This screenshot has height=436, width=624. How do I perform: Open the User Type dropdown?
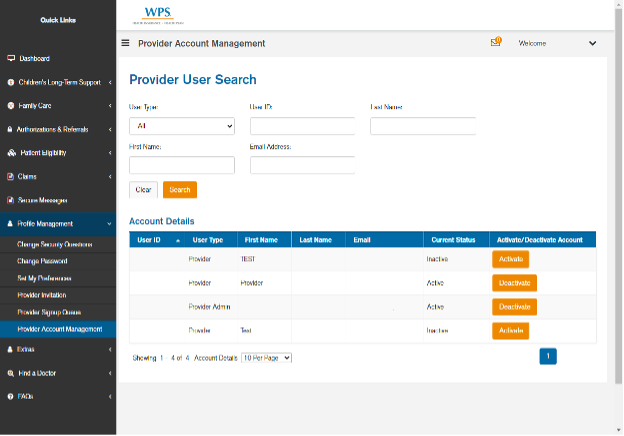point(182,126)
